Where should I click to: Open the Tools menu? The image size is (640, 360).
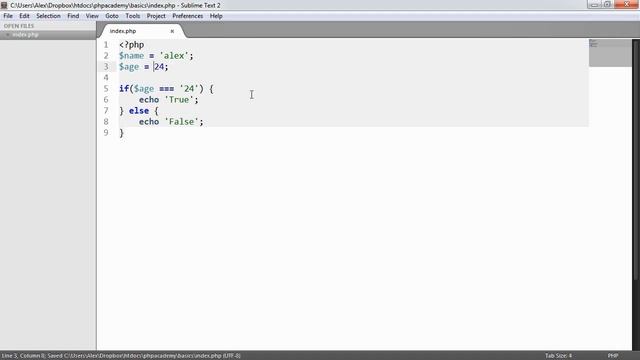point(133,16)
